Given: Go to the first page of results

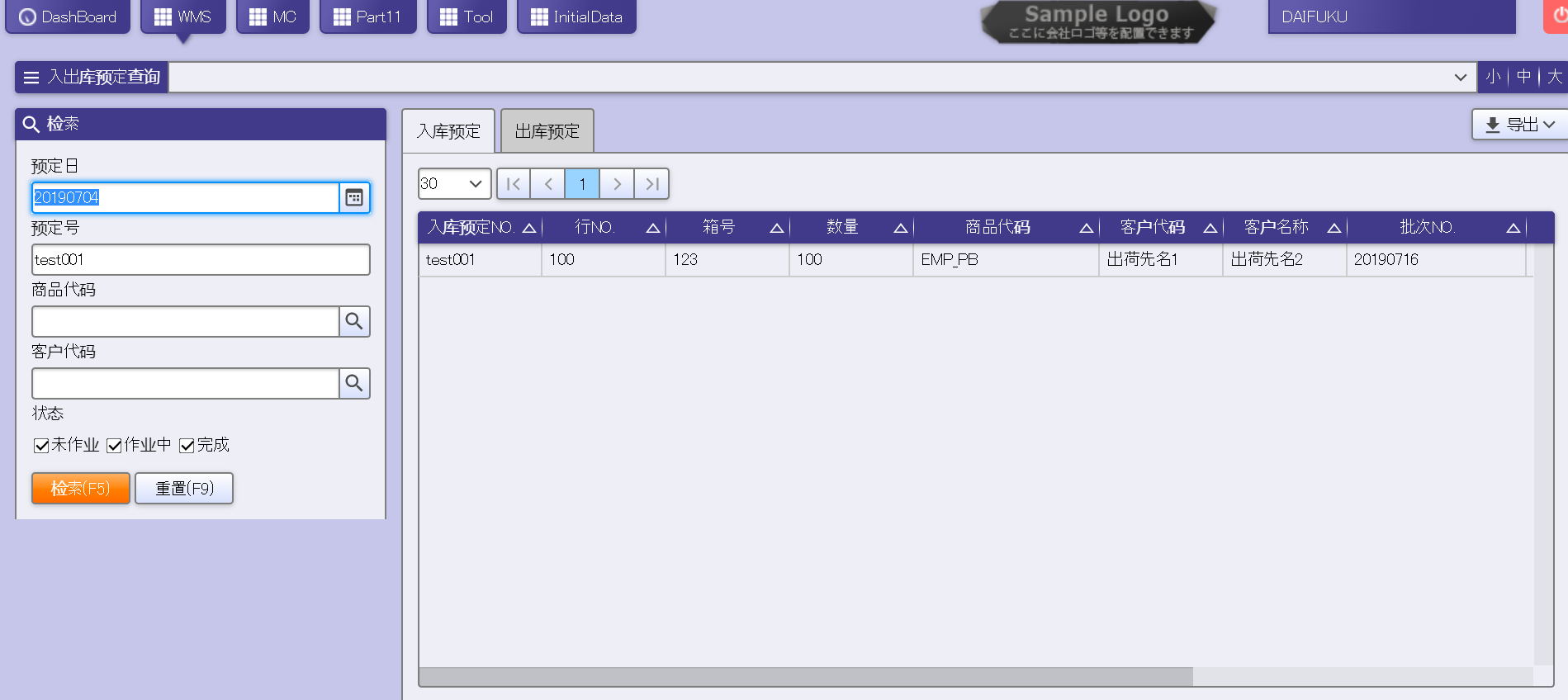Looking at the screenshot, I should coord(514,184).
